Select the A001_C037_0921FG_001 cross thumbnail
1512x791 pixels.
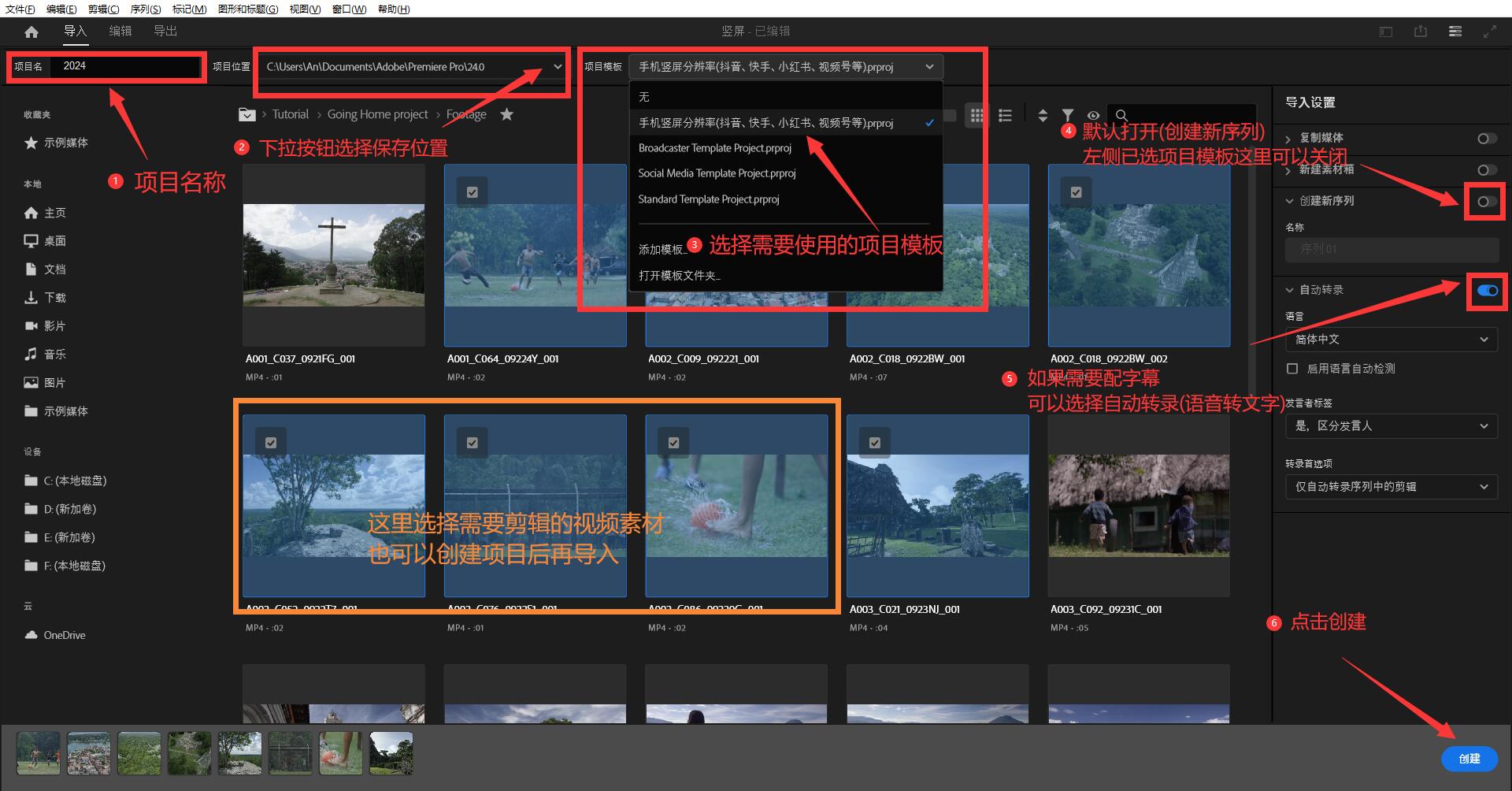tap(334, 255)
